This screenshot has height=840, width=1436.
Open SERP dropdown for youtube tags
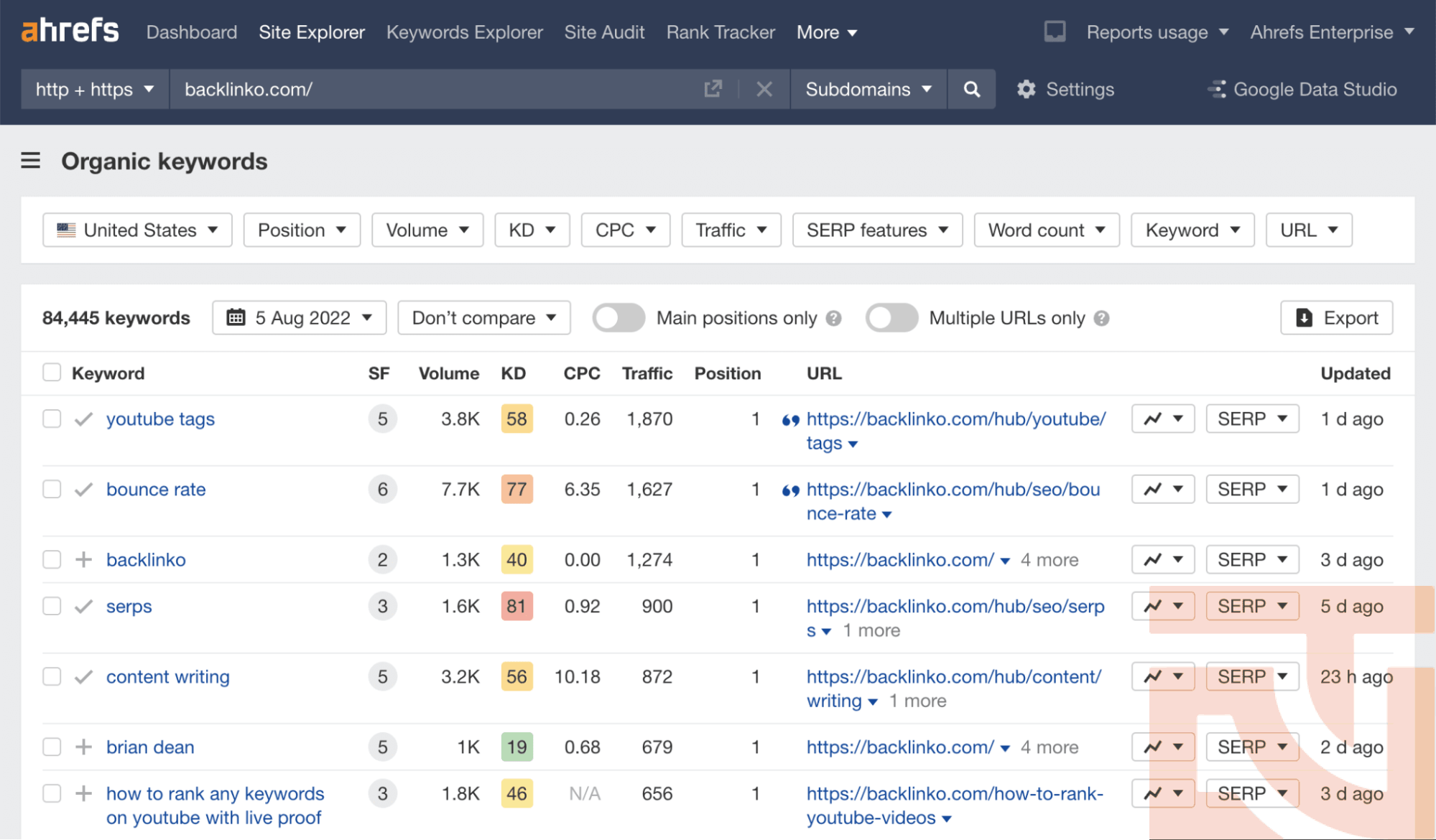click(1253, 419)
